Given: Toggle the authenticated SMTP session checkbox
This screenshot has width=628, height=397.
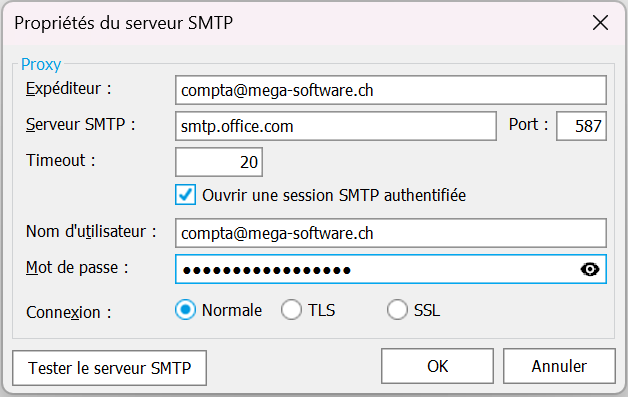Looking at the screenshot, I should click(x=185, y=195).
